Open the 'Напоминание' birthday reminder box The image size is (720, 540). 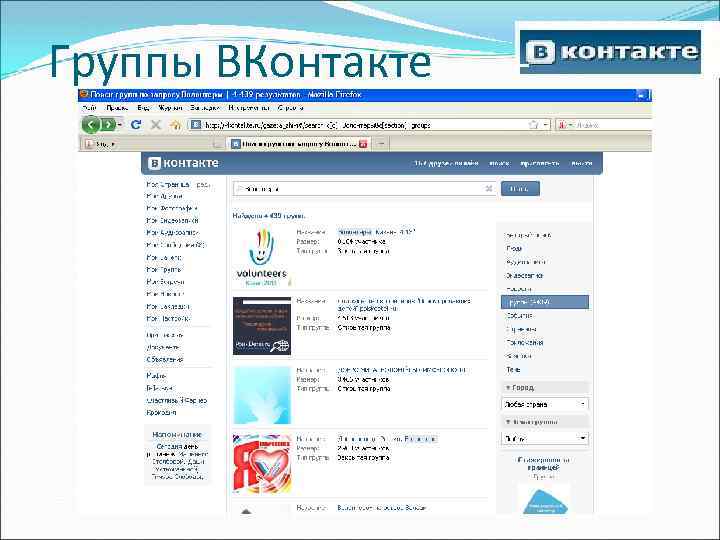click(x=177, y=456)
